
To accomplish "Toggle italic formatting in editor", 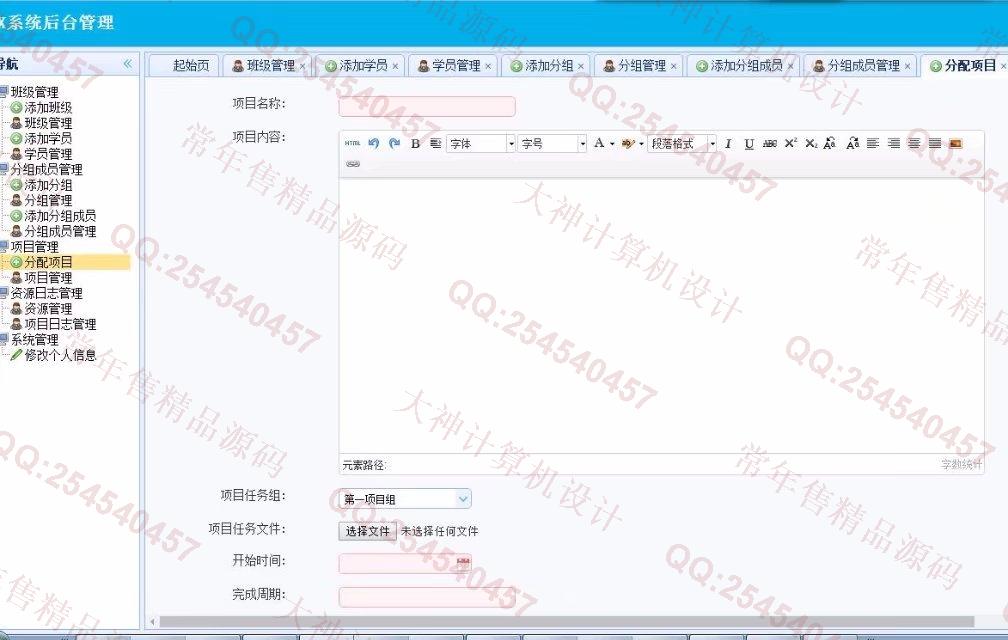I will click(728, 143).
